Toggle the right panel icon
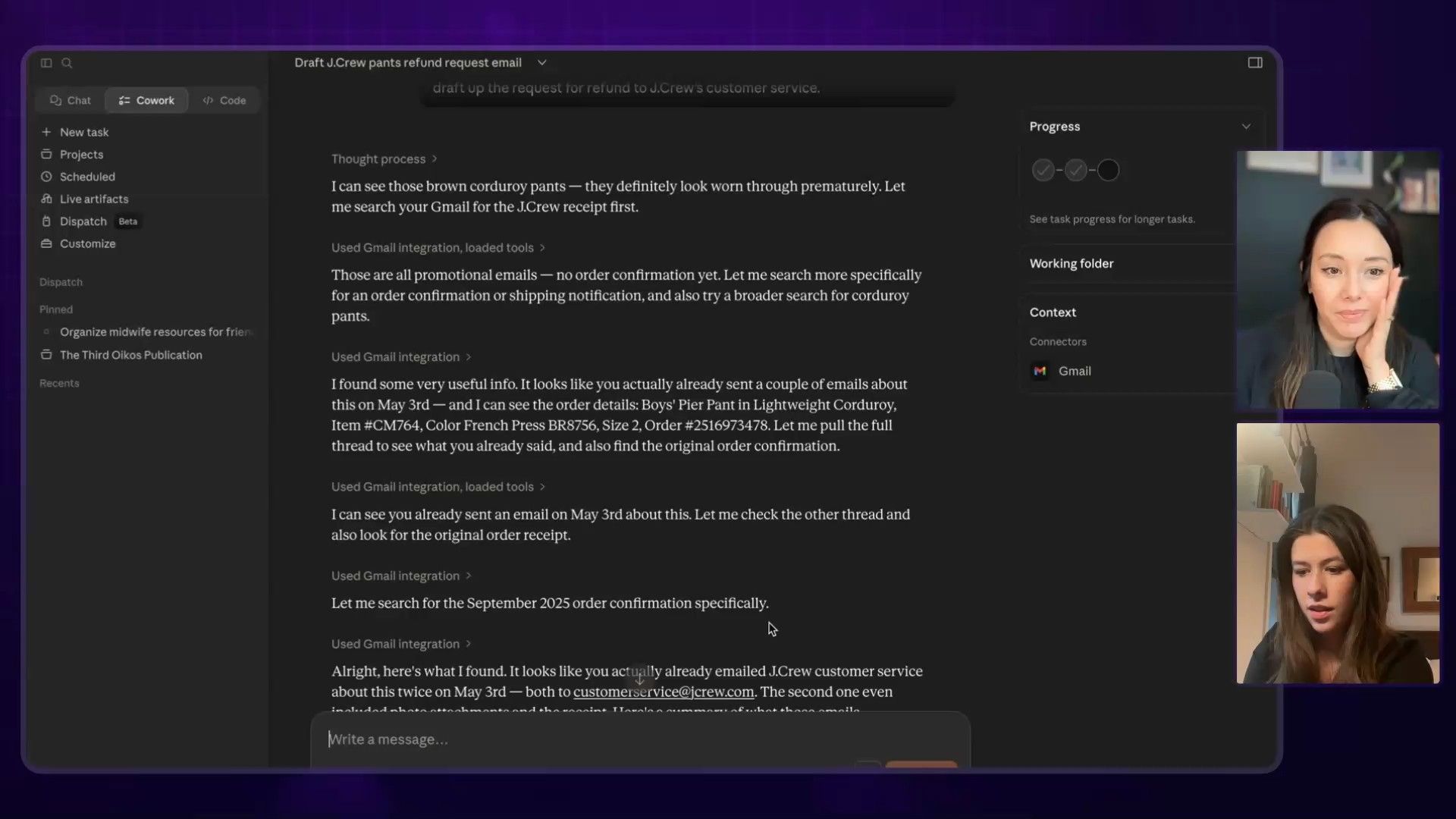This screenshot has height=819, width=1456. pos(1255,63)
